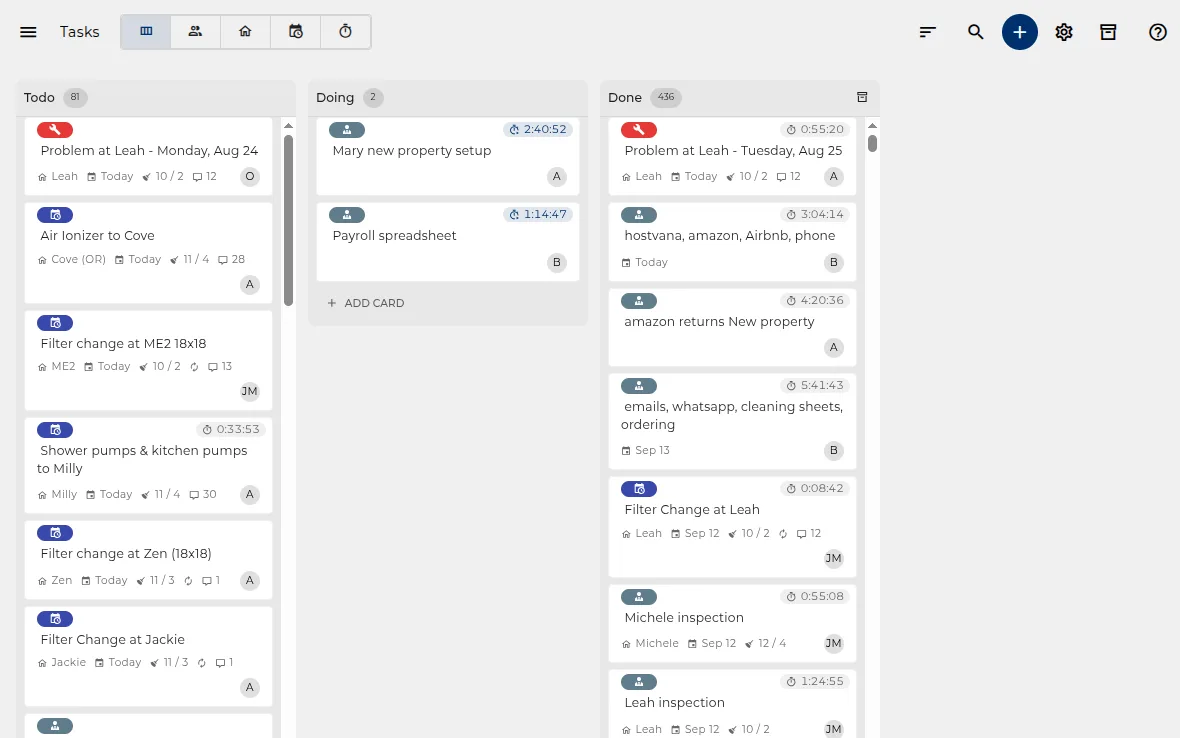Click the person tag on Leah inspection card
The height and width of the screenshot is (738, 1180).
tap(639, 682)
